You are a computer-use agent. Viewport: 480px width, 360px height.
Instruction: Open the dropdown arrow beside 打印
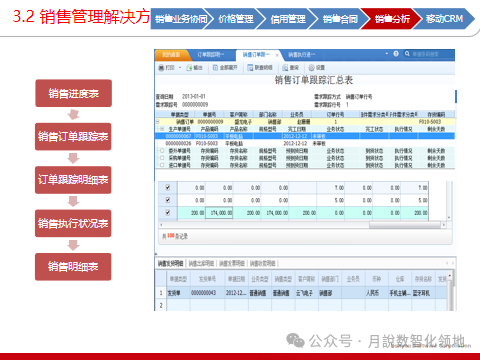pos(180,68)
